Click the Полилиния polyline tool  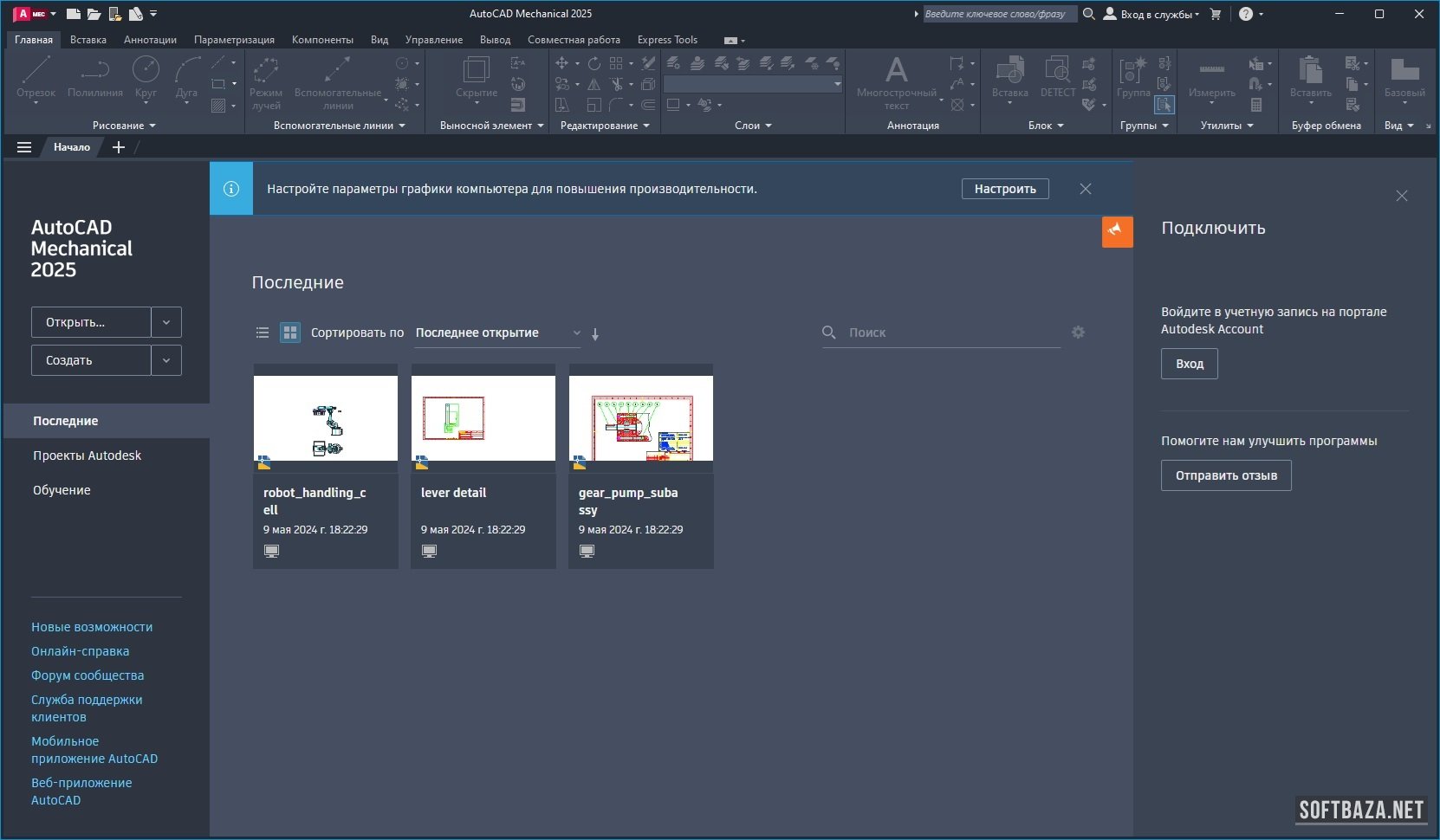[x=94, y=76]
